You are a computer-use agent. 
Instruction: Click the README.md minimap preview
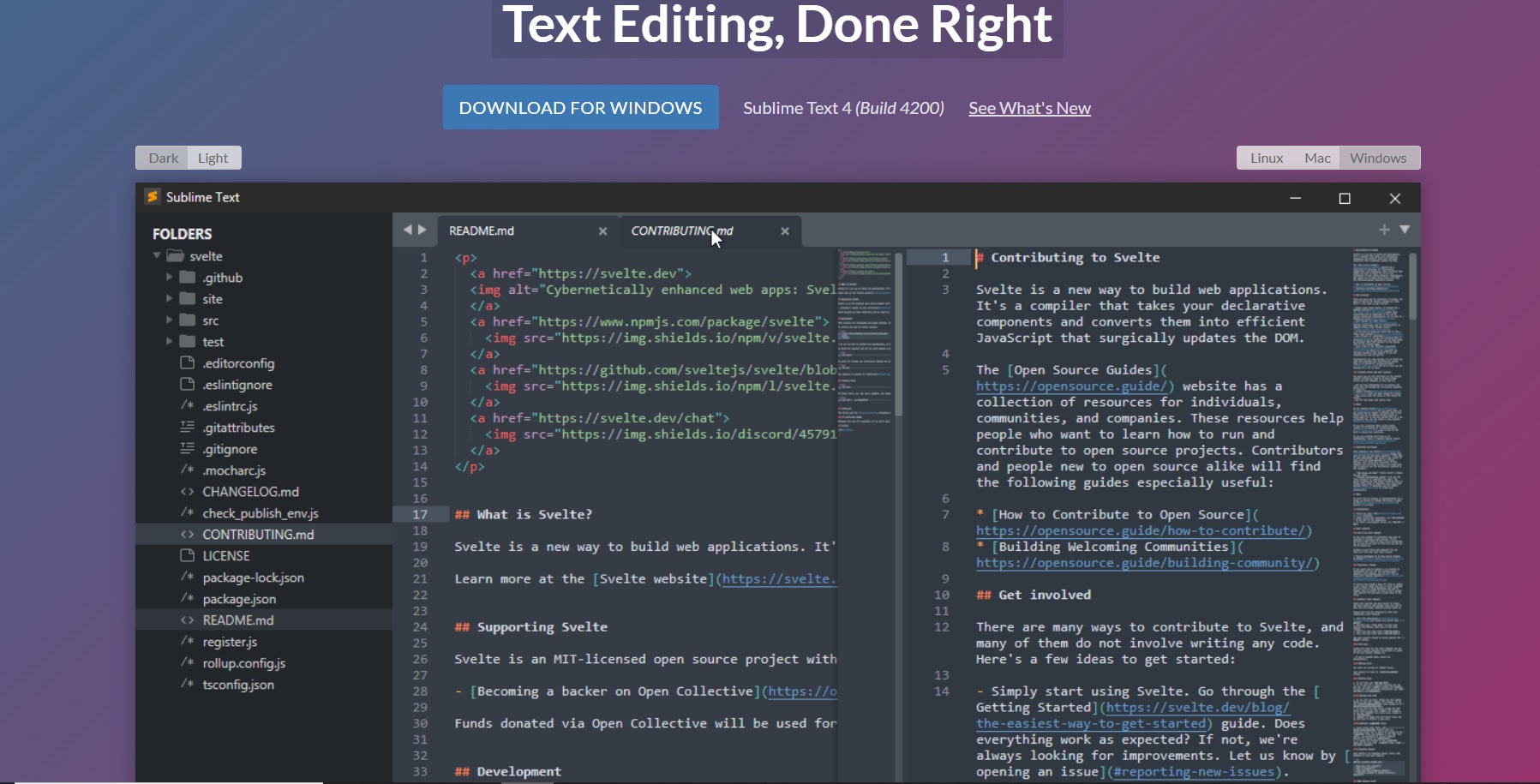tap(864, 343)
